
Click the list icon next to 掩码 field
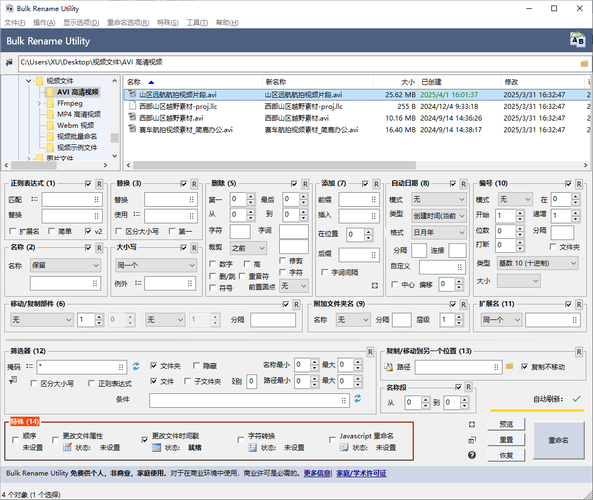tap(29, 366)
